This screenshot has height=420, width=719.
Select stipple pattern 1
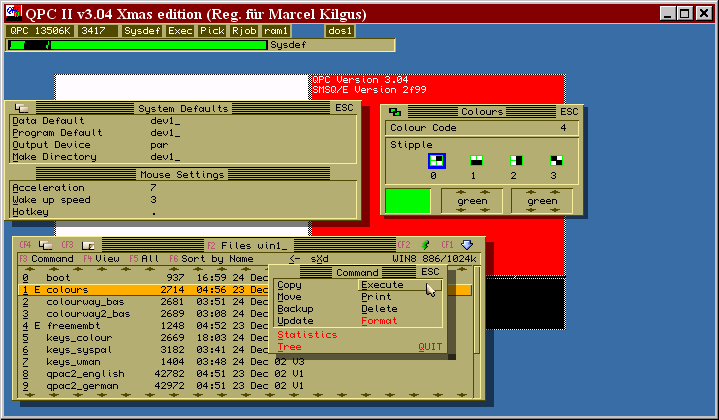point(477,160)
